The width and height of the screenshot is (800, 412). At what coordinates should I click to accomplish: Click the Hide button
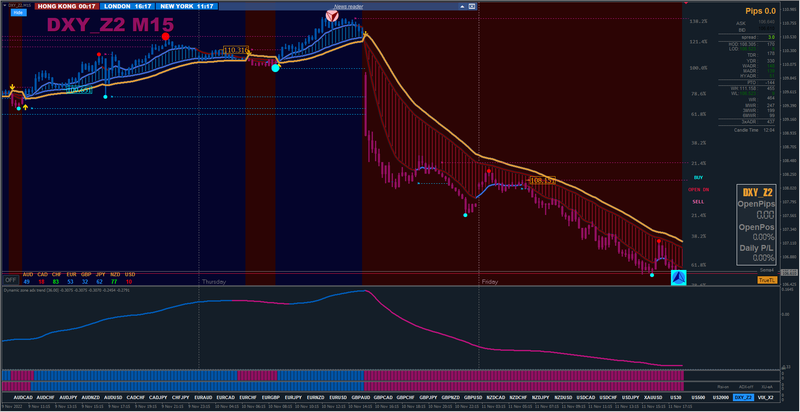[x=18, y=13]
